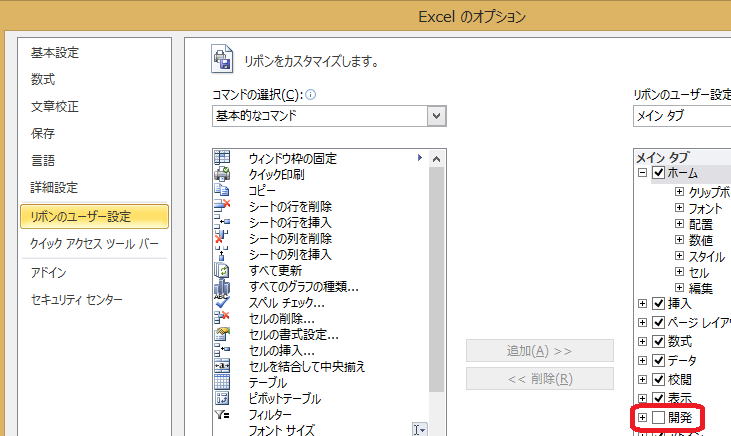This screenshot has height=436, width=731.
Task: Click the info icon beside コマンドの選択
Action: click(310, 95)
